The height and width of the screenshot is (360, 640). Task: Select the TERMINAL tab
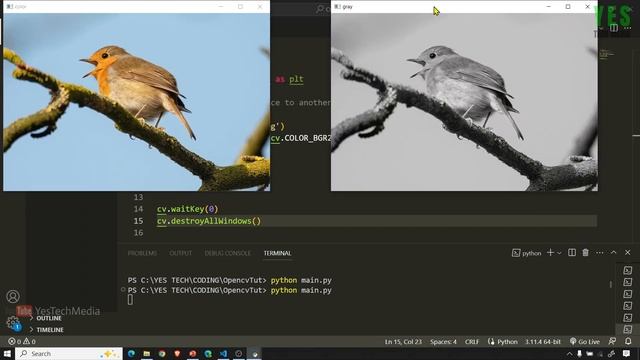277,253
